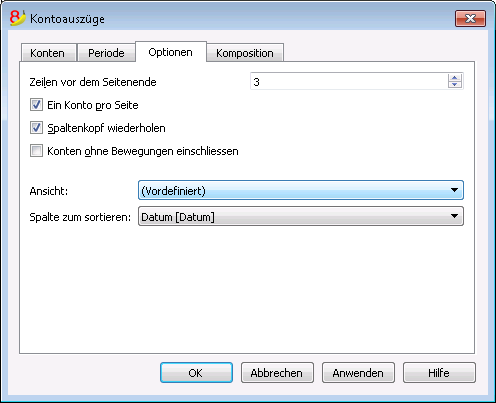Select the '(Vordefiniert)' combo box
This screenshot has height=403, width=496.
point(301,190)
